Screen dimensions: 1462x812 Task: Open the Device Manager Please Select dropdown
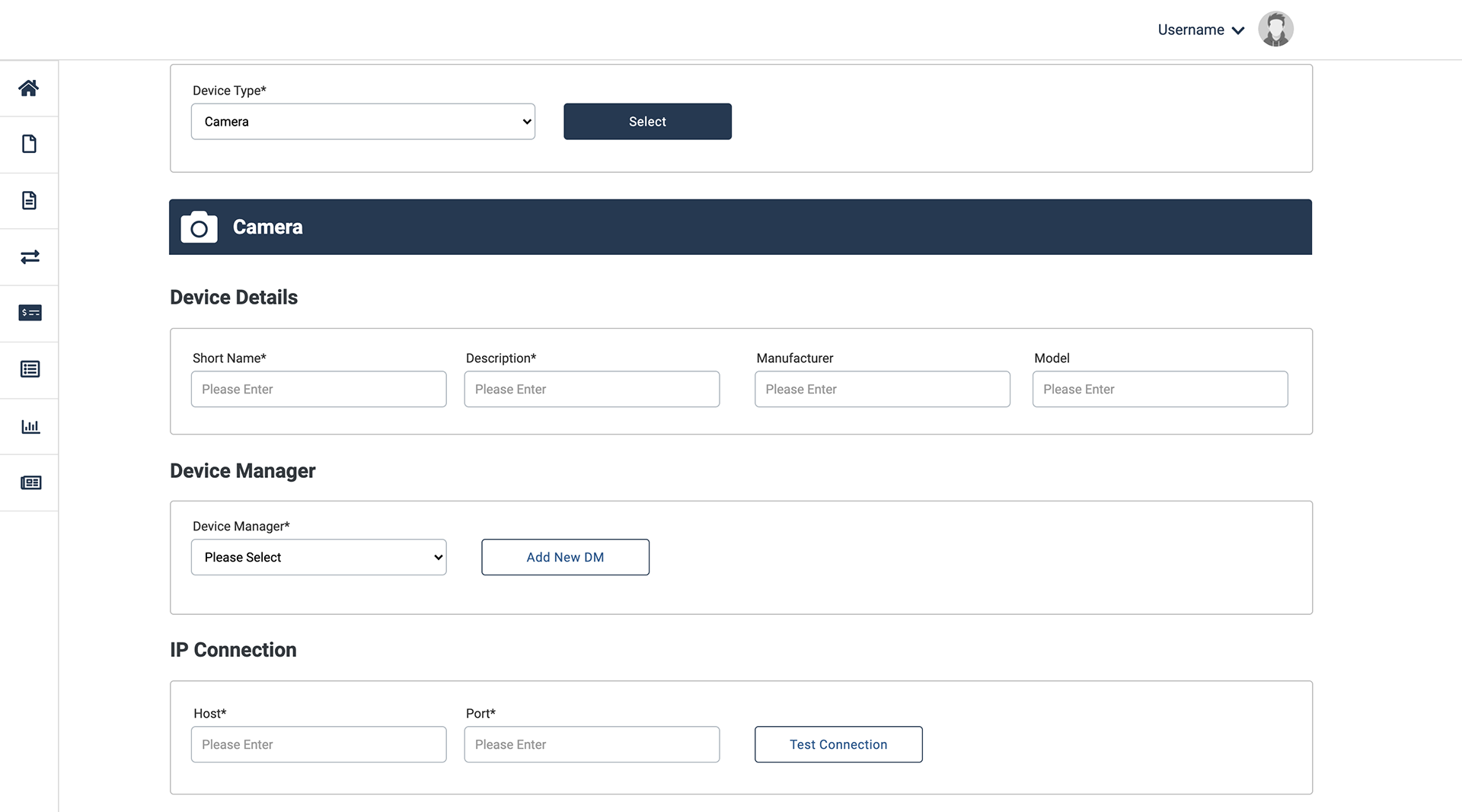pos(318,557)
